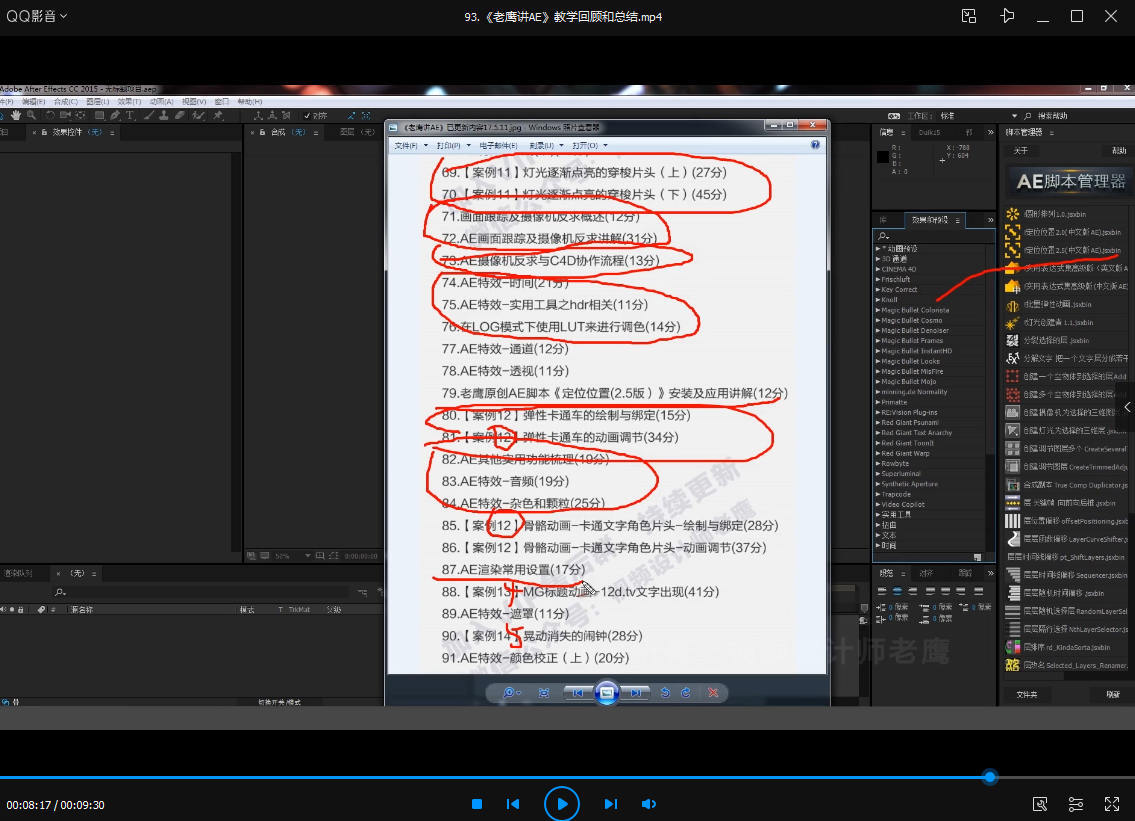Expand the side playlist panel arrow
The image size is (1135, 821).
tap(1128, 407)
